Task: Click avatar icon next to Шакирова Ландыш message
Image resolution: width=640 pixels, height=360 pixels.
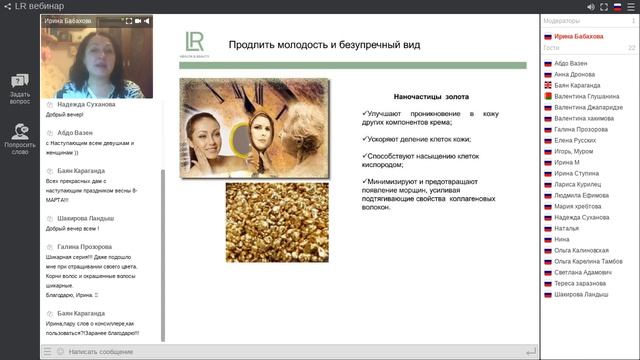Action: (50, 219)
